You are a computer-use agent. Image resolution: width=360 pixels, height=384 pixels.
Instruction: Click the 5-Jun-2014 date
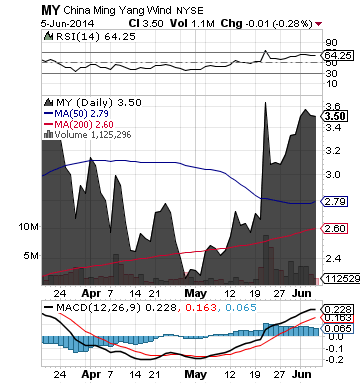(68, 24)
